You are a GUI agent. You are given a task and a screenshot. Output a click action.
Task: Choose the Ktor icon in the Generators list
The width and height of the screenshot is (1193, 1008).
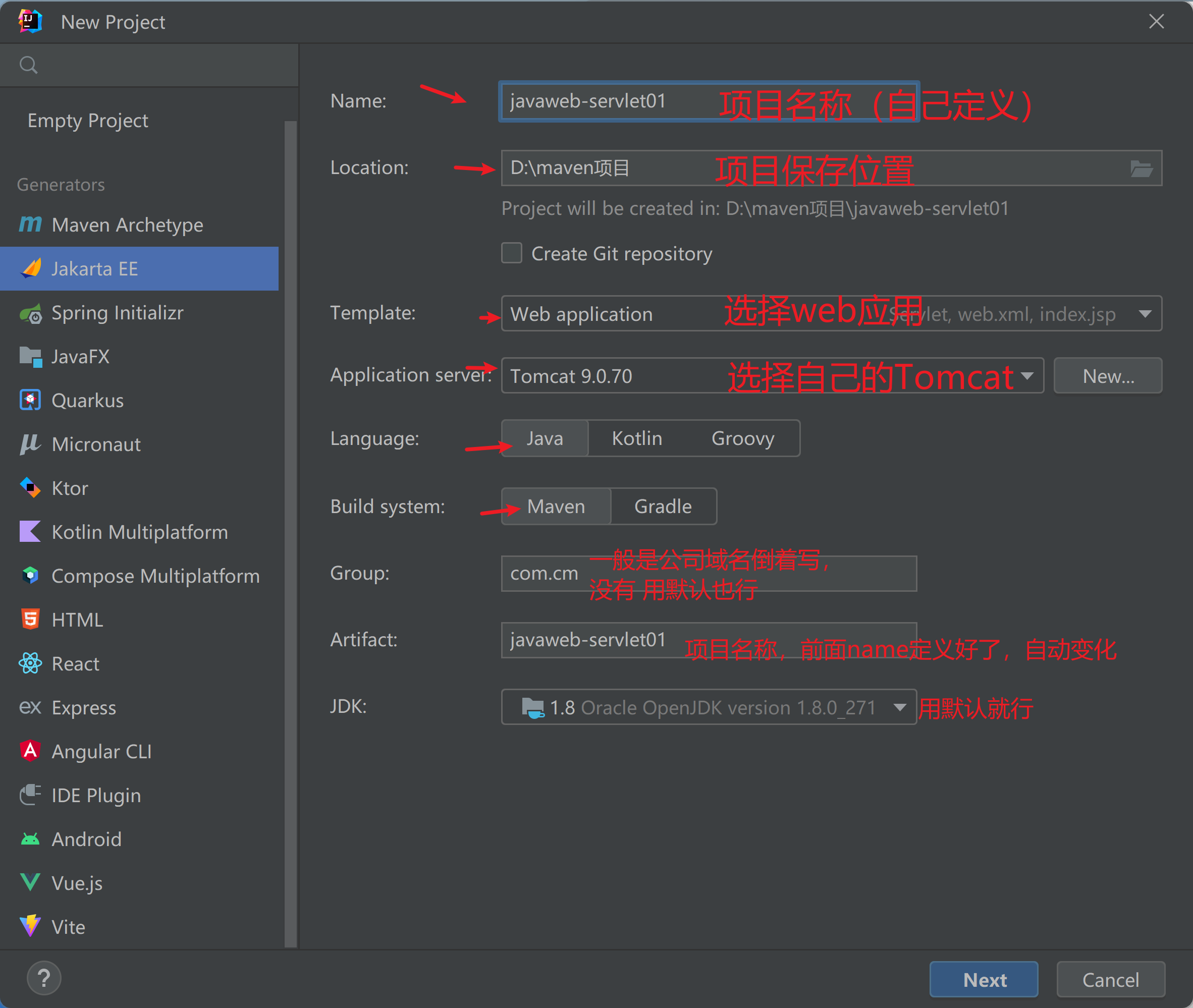[30, 488]
